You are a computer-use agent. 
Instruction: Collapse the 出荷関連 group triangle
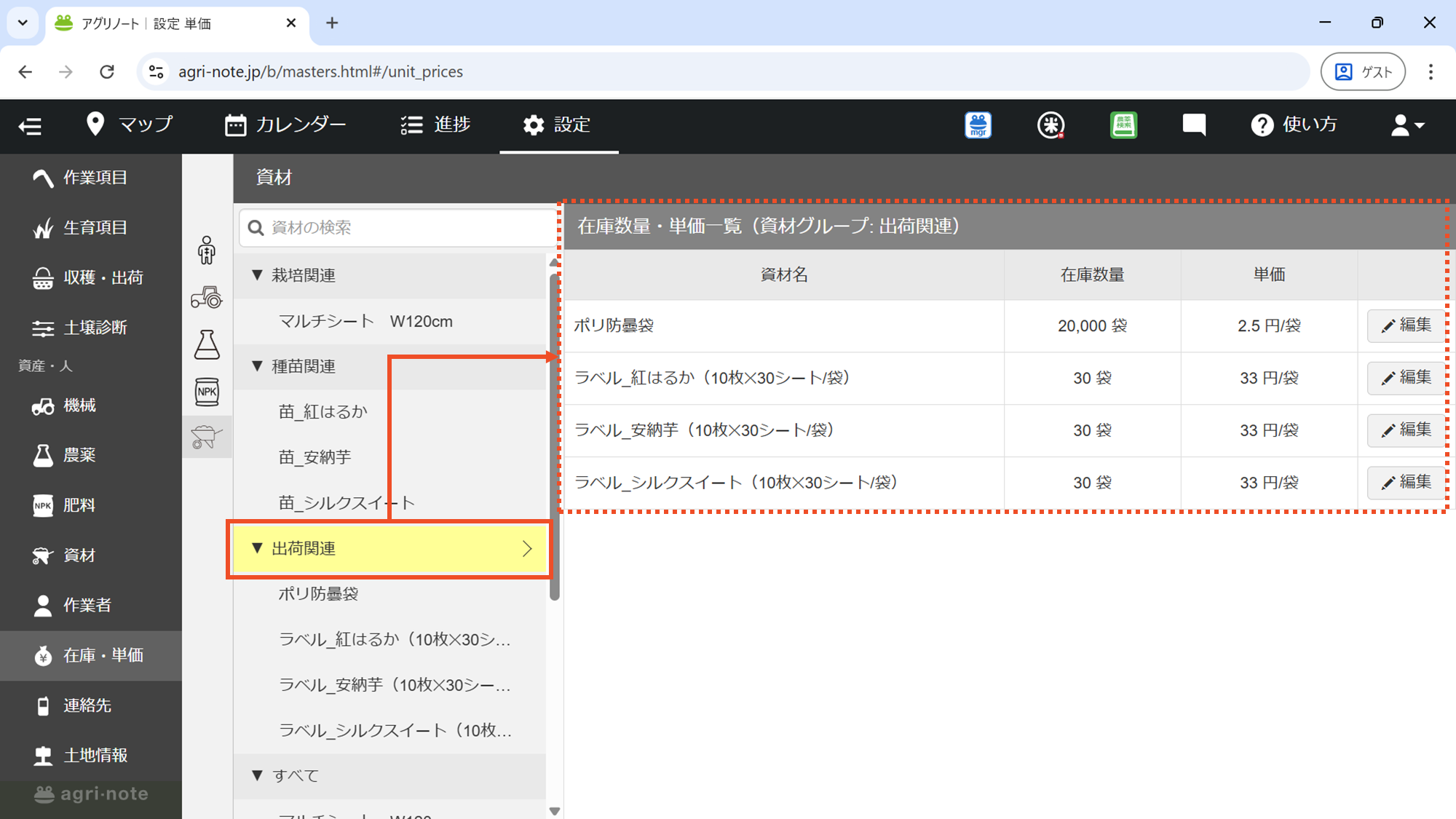click(x=256, y=548)
